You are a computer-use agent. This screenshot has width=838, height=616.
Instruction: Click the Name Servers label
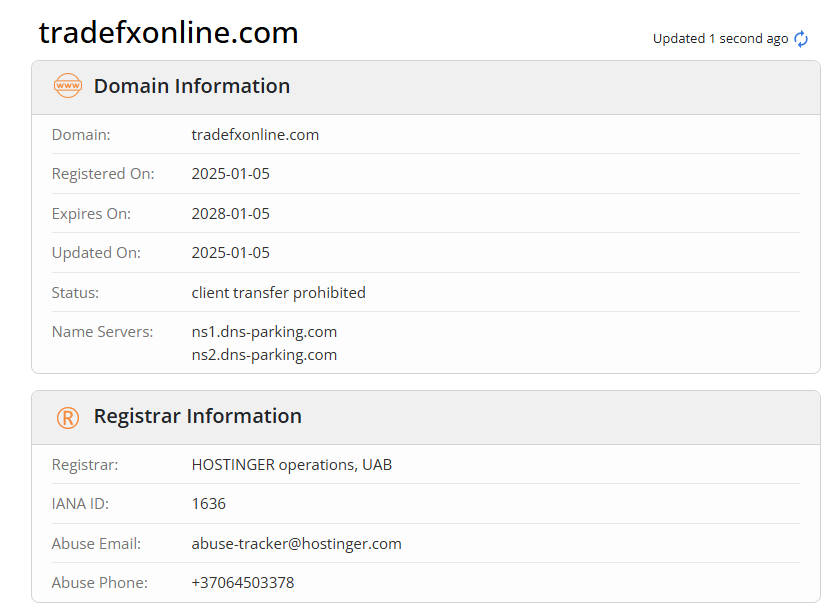(x=102, y=331)
